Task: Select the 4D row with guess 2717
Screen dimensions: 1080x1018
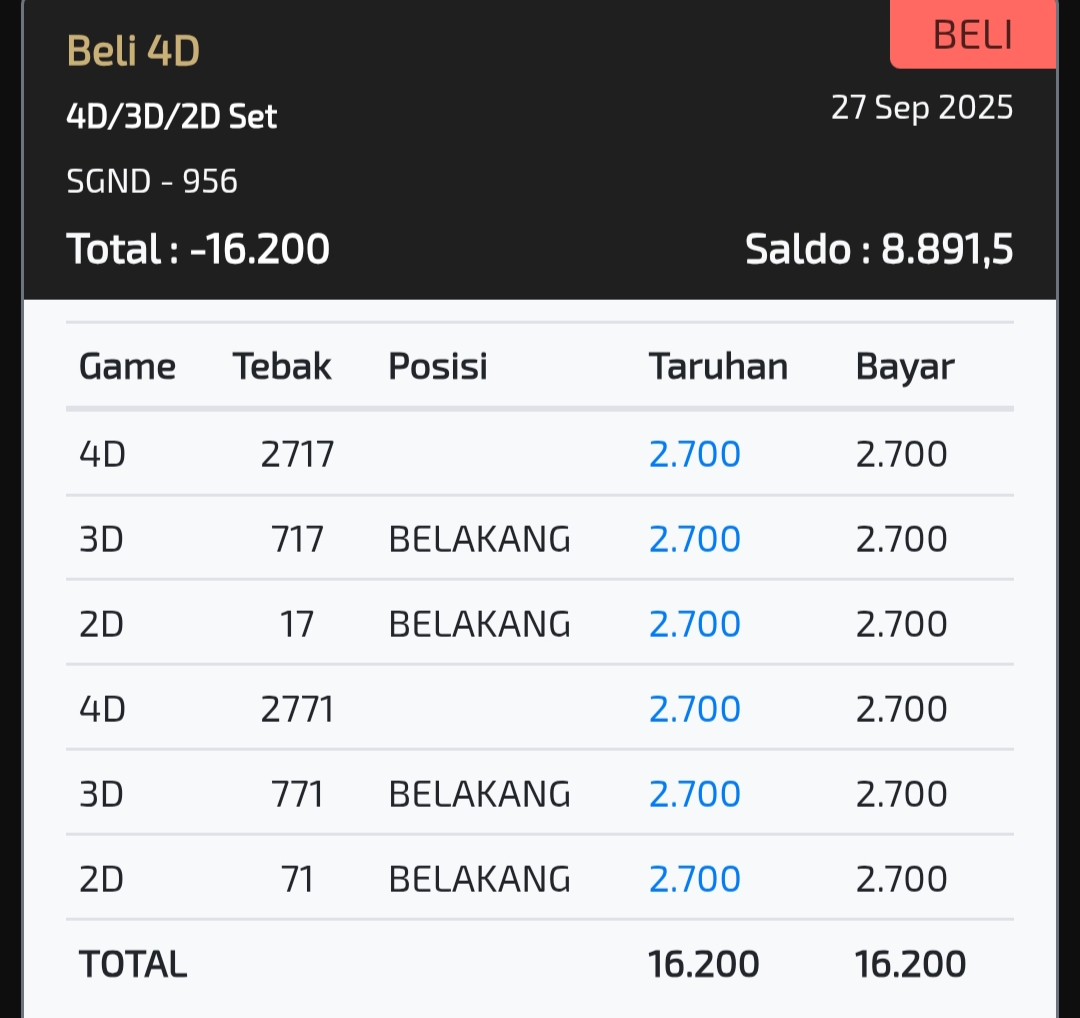Action: tap(297, 454)
